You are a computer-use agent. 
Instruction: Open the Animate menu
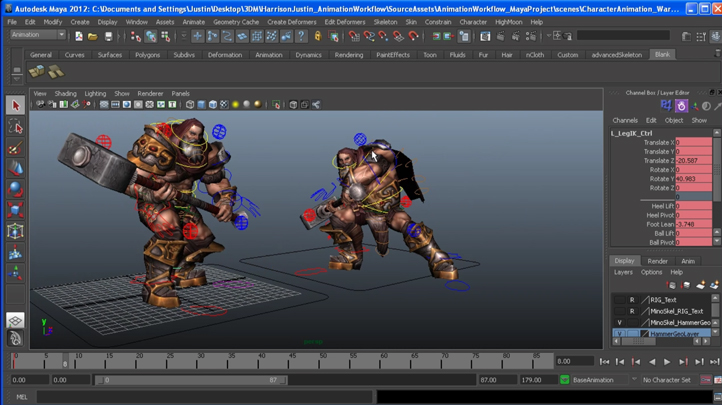[193, 22]
